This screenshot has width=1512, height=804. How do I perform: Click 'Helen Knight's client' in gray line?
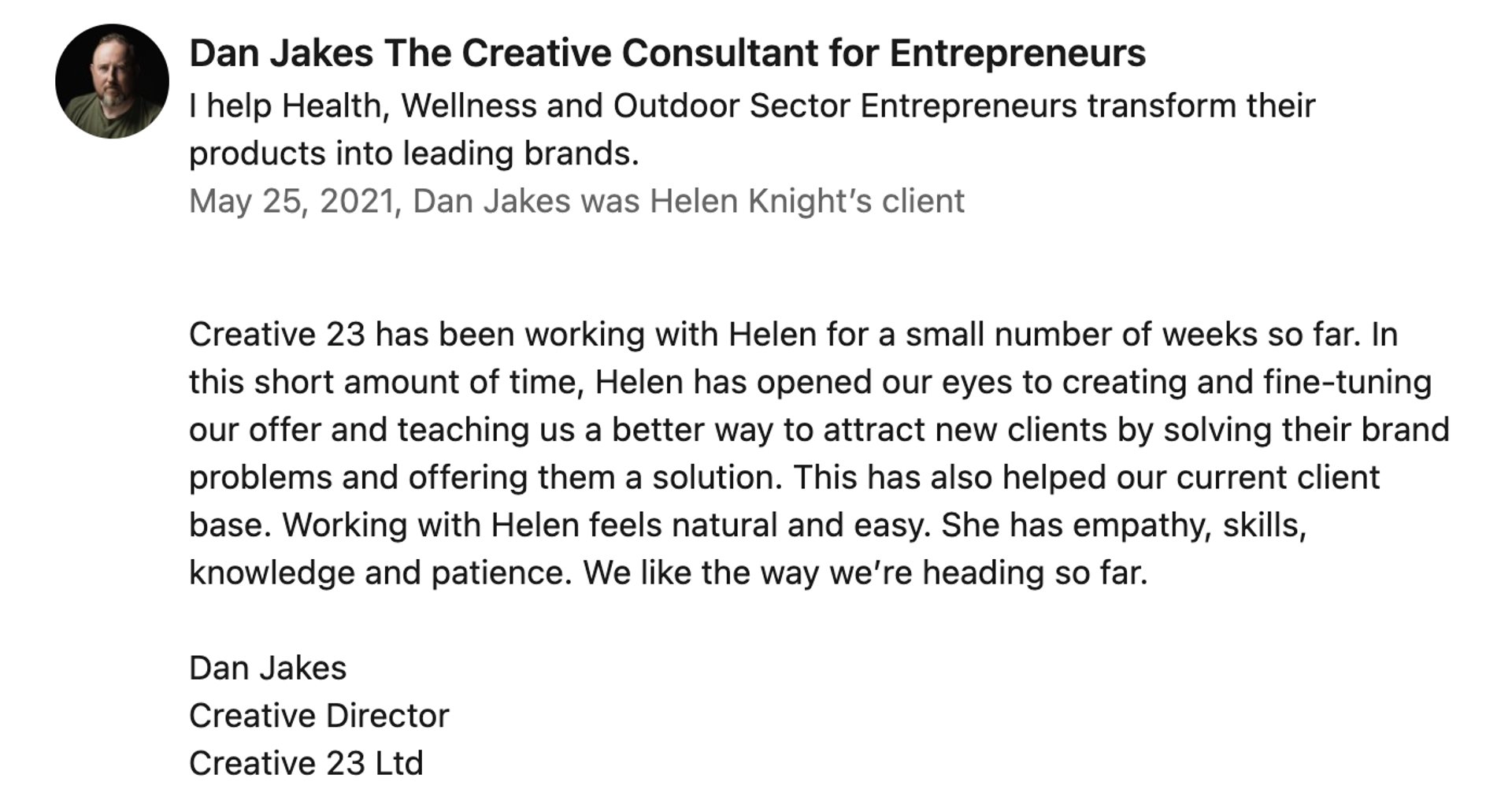click(x=807, y=202)
